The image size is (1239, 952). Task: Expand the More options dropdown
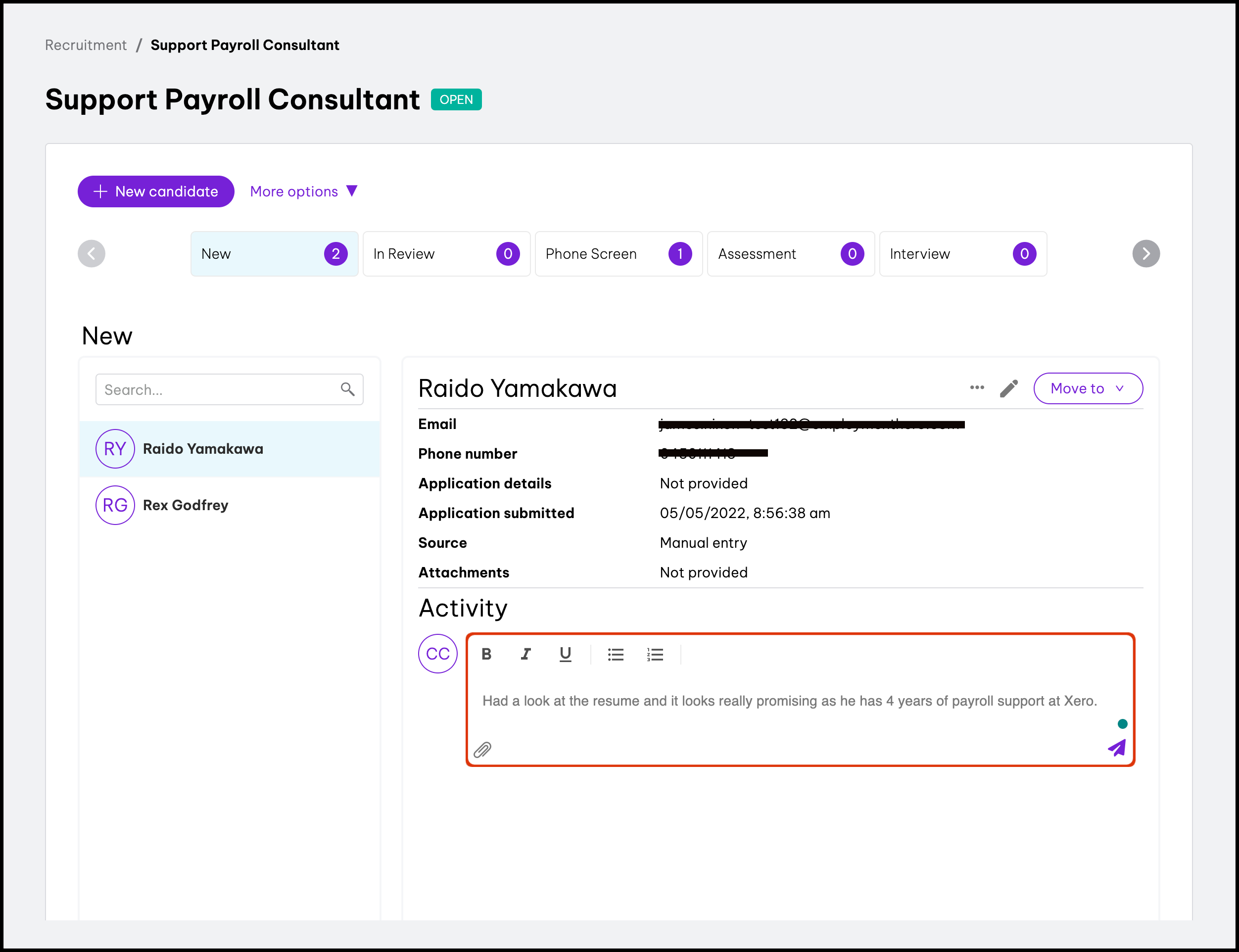(304, 191)
